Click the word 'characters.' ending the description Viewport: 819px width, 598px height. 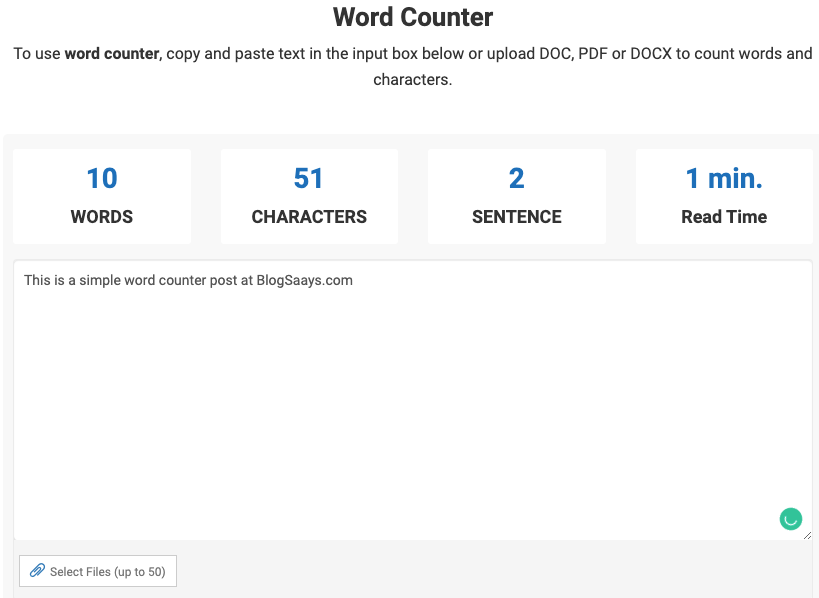click(412, 79)
